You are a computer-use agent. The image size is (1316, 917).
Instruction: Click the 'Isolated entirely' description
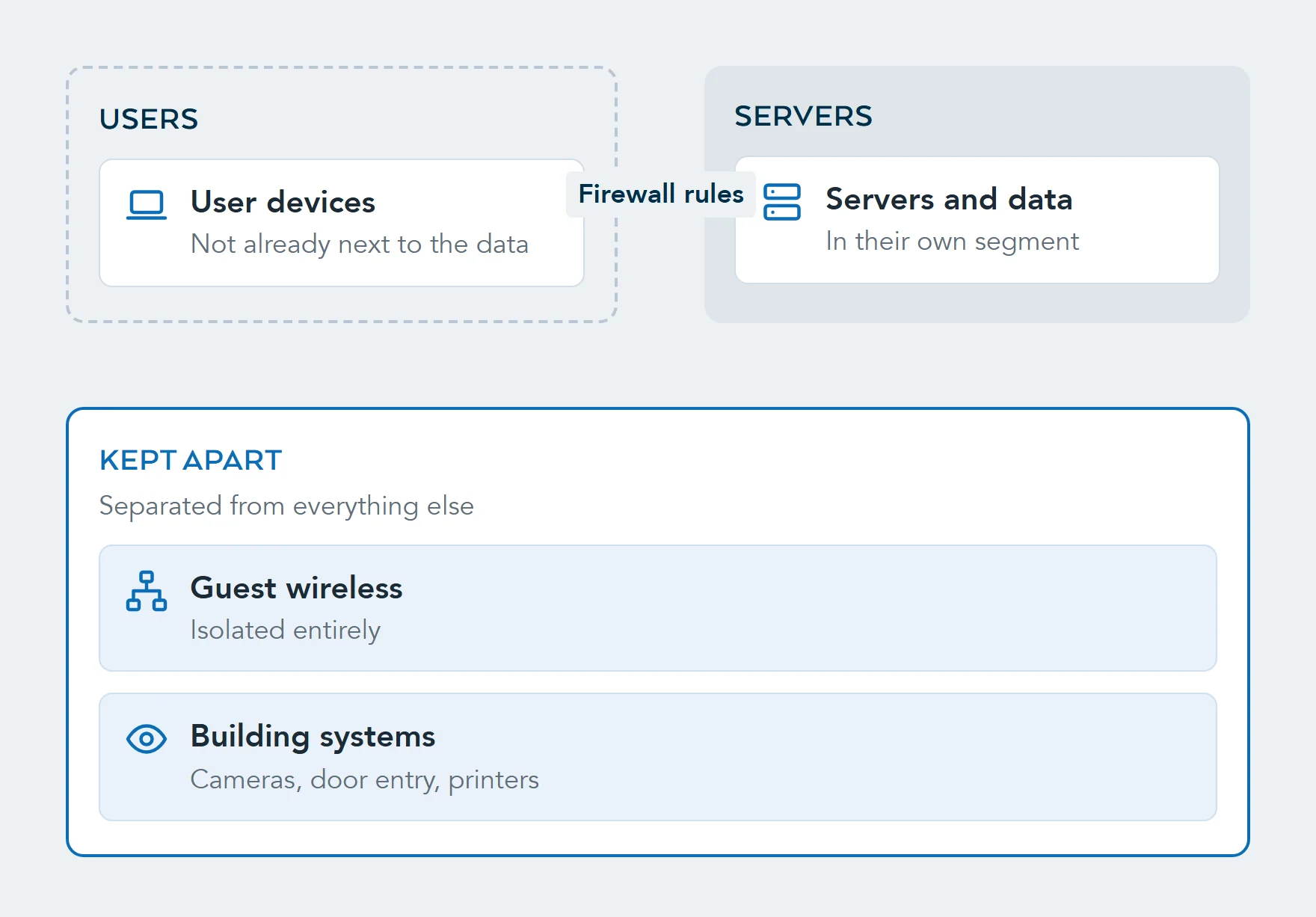pos(285,630)
